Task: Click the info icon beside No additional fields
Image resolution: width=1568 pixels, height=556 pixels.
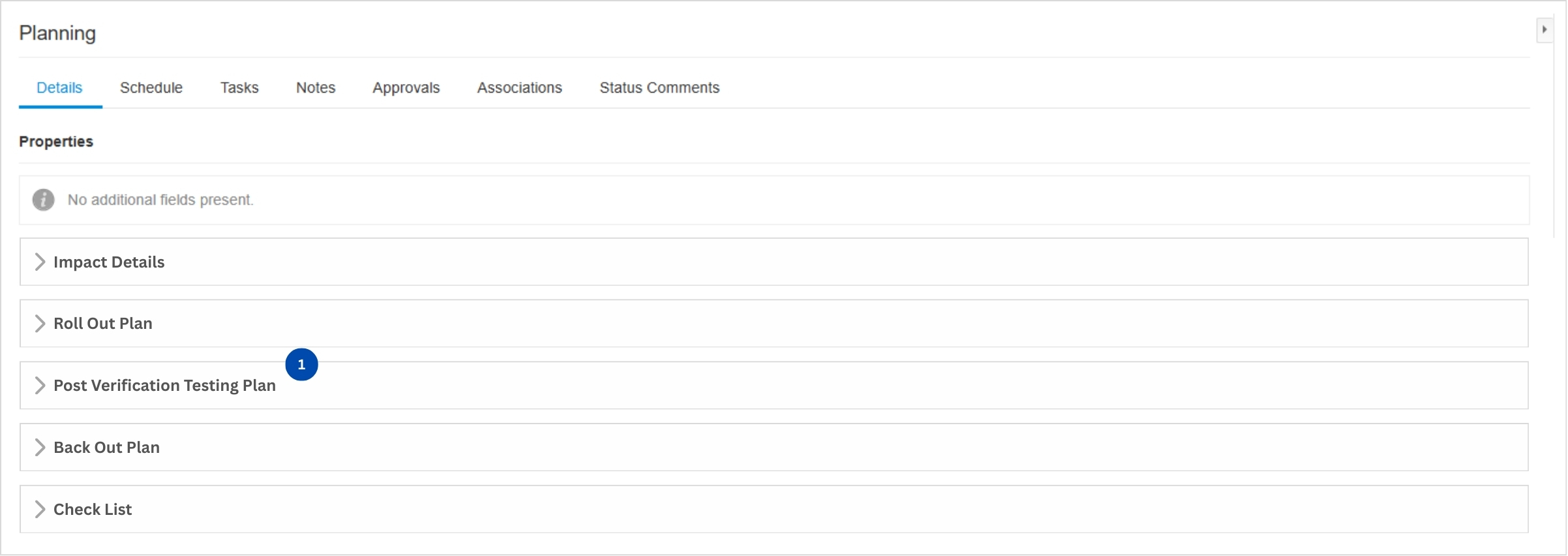Action: (43, 200)
